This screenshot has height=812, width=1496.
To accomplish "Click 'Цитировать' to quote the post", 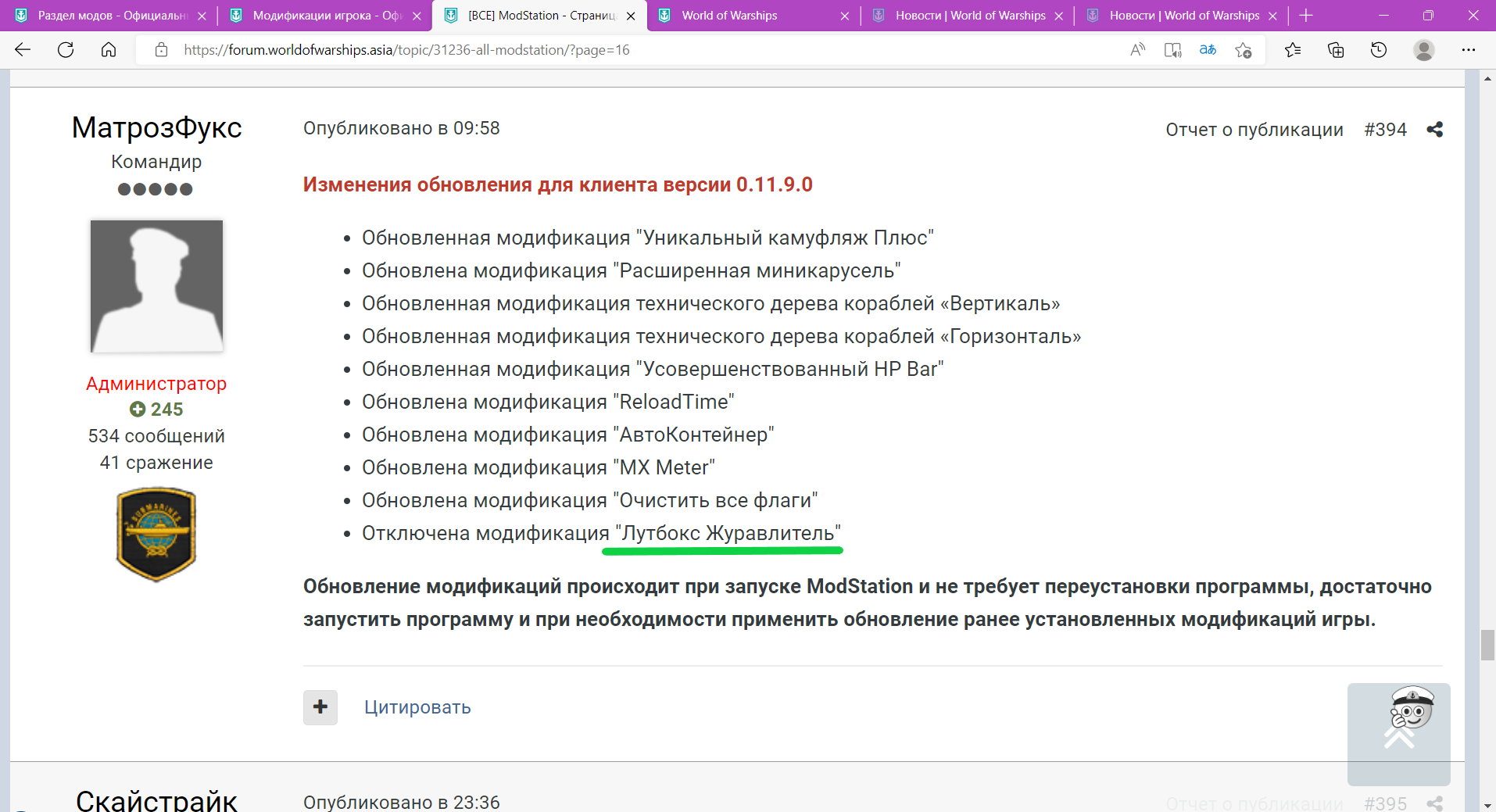I will (417, 707).
